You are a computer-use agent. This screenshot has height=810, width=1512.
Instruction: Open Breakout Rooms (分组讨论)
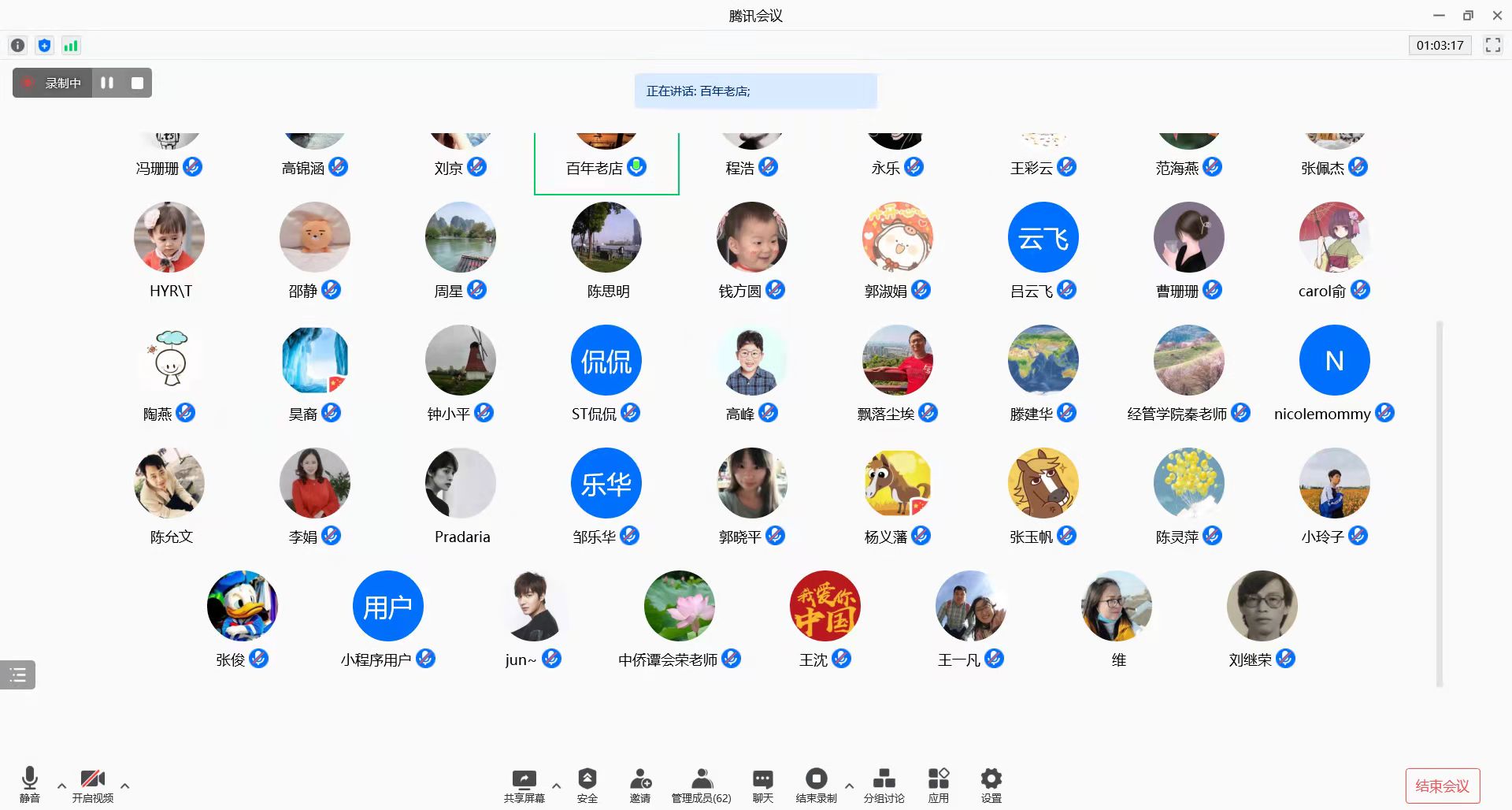pyautogui.click(x=884, y=785)
